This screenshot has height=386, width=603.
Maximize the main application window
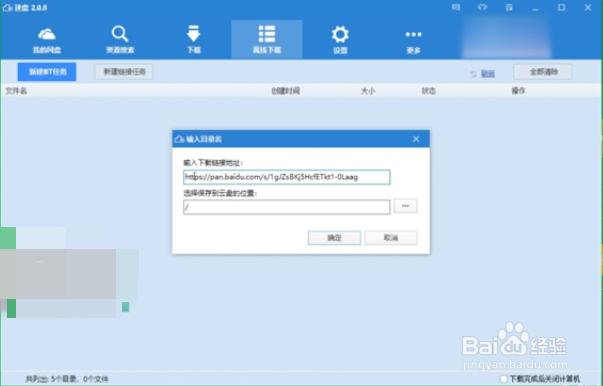[x=561, y=8]
